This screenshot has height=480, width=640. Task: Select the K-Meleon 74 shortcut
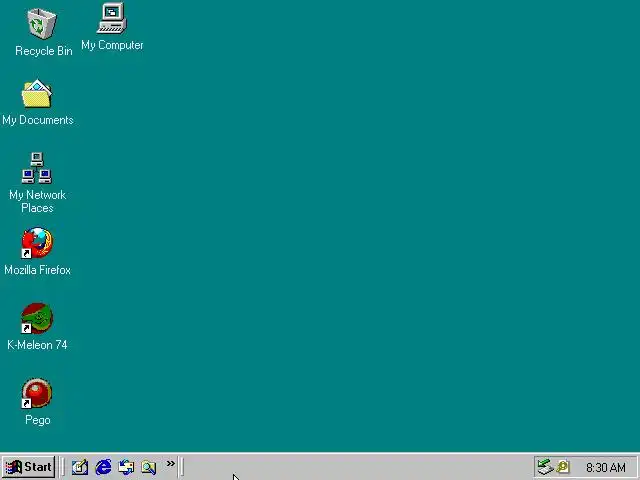click(x=37, y=318)
